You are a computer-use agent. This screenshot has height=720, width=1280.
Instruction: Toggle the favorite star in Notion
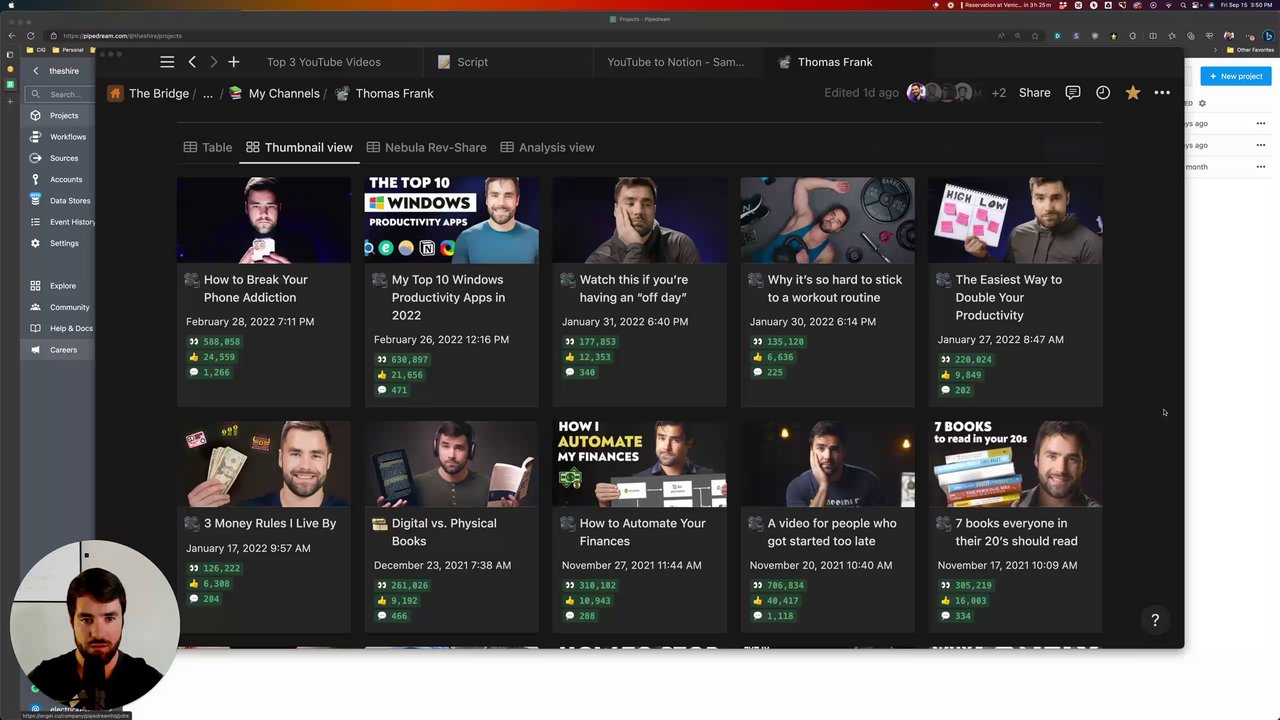pos(1132,93)
